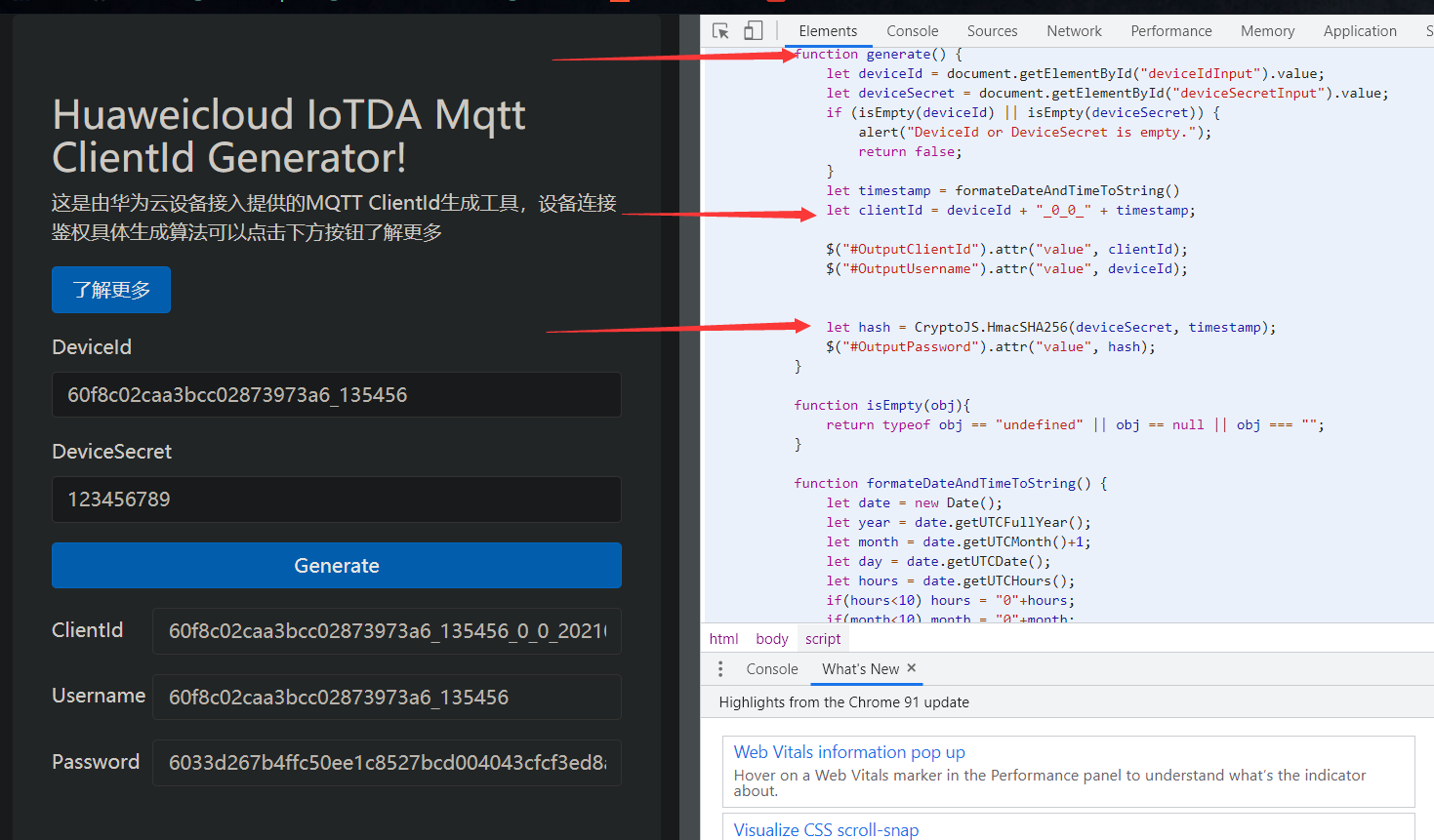
Task: Click 'Highlights from the Chrome 91 update' text
Action: pos(844,702)
